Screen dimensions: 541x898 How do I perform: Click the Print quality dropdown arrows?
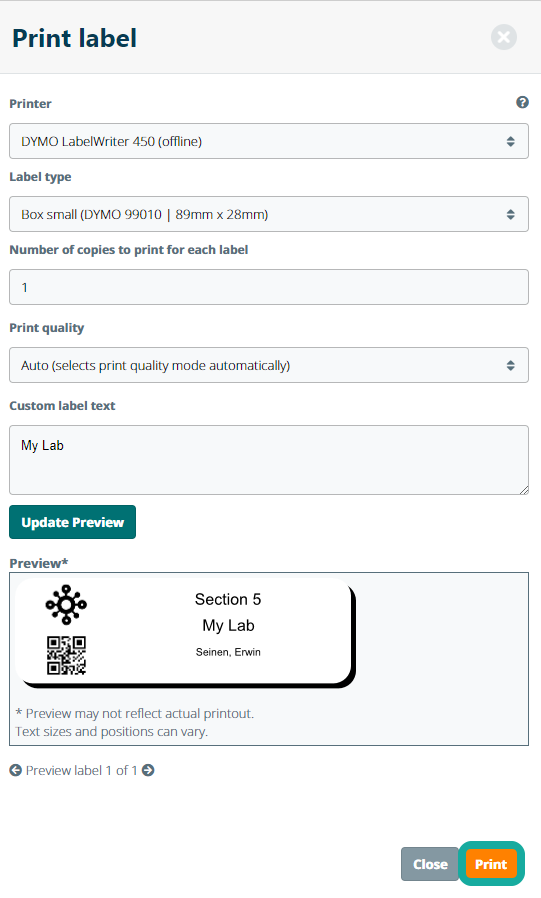(511, 365)
